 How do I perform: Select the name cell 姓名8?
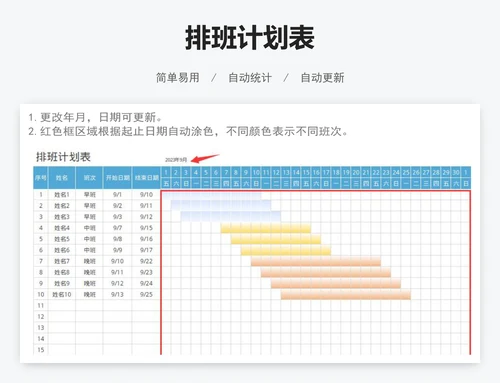[x=62, y=272]
